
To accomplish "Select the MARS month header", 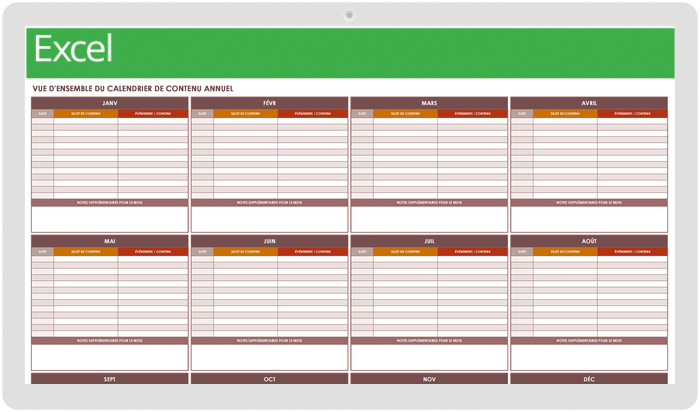I will pyautogui.click(x=429, y=103).
